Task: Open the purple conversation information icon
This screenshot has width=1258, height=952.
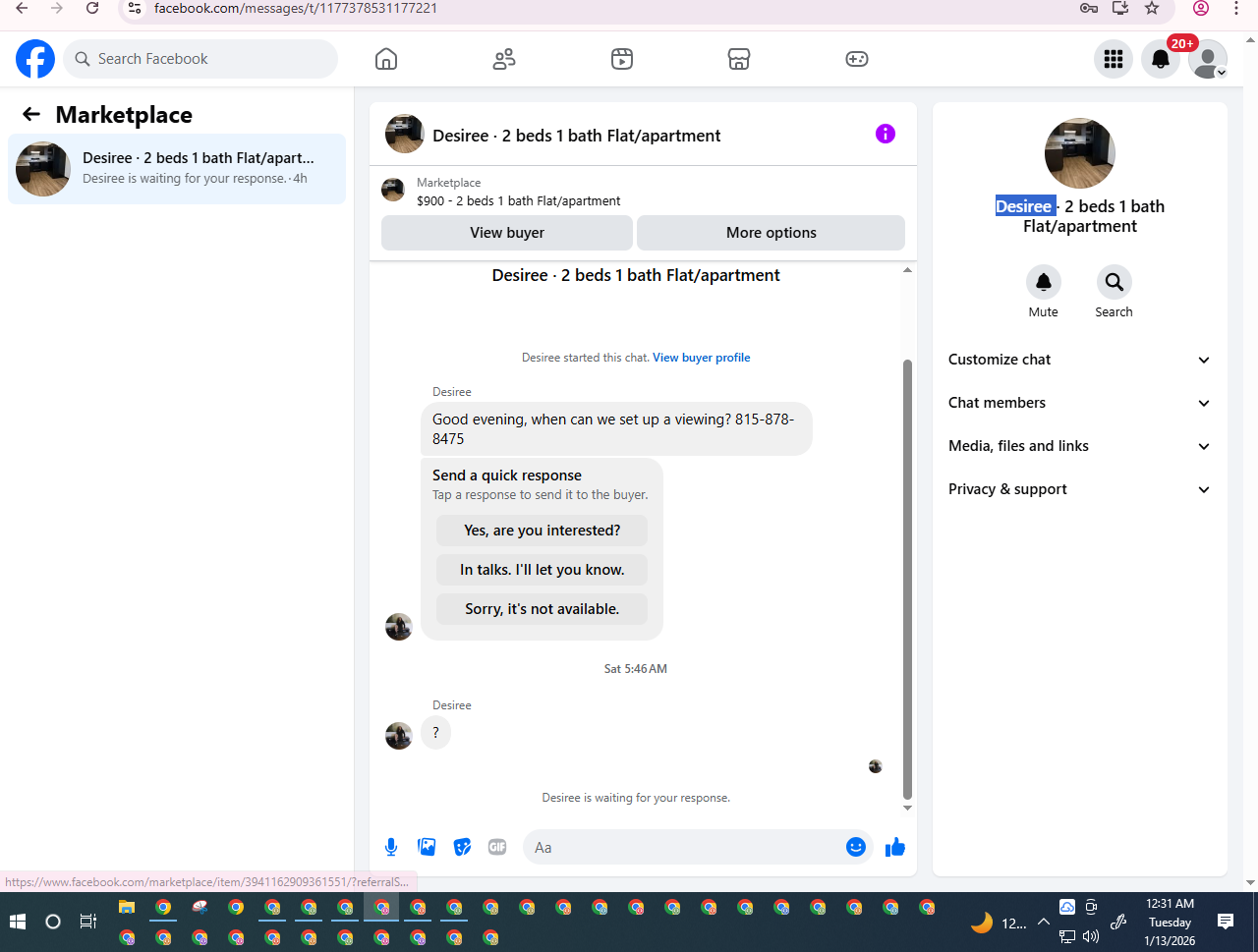Action: [x=886, y=134]
